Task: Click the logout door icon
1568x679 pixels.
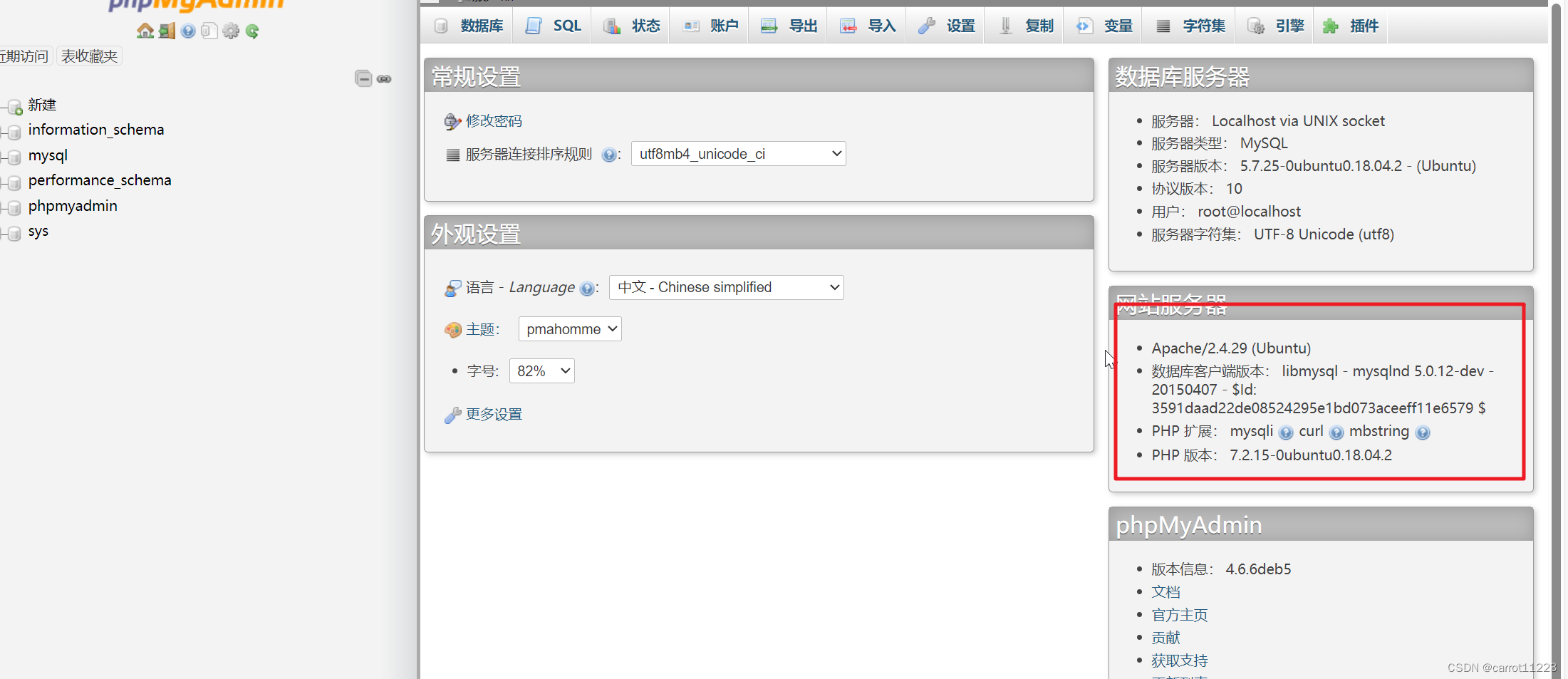Action: [167, 31]
